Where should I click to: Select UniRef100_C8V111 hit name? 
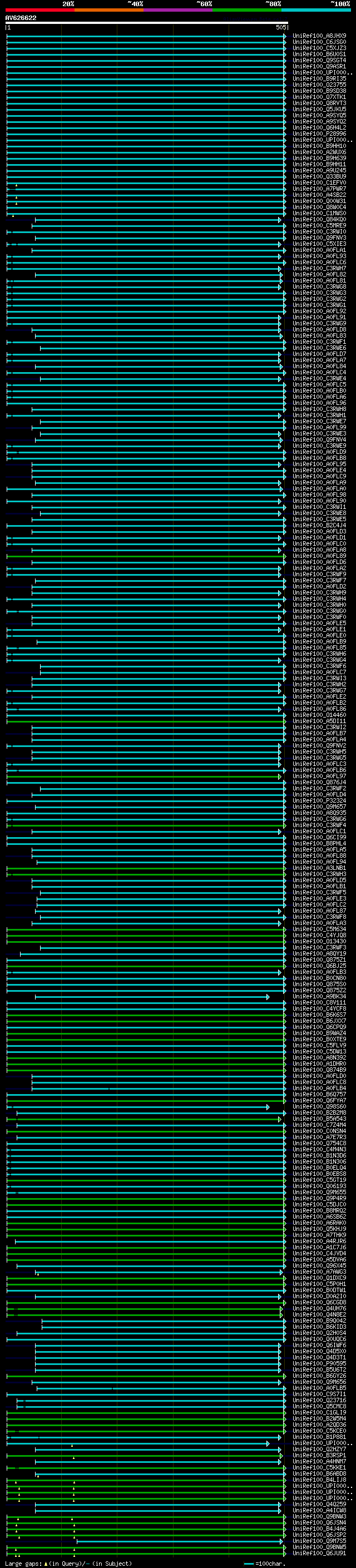(x=319, y=1002)
